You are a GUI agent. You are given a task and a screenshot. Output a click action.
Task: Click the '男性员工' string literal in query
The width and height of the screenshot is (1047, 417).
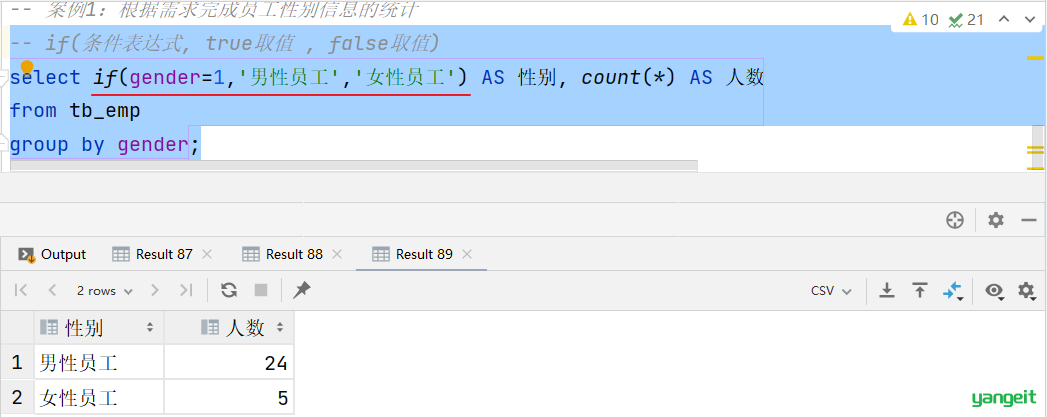288,77
